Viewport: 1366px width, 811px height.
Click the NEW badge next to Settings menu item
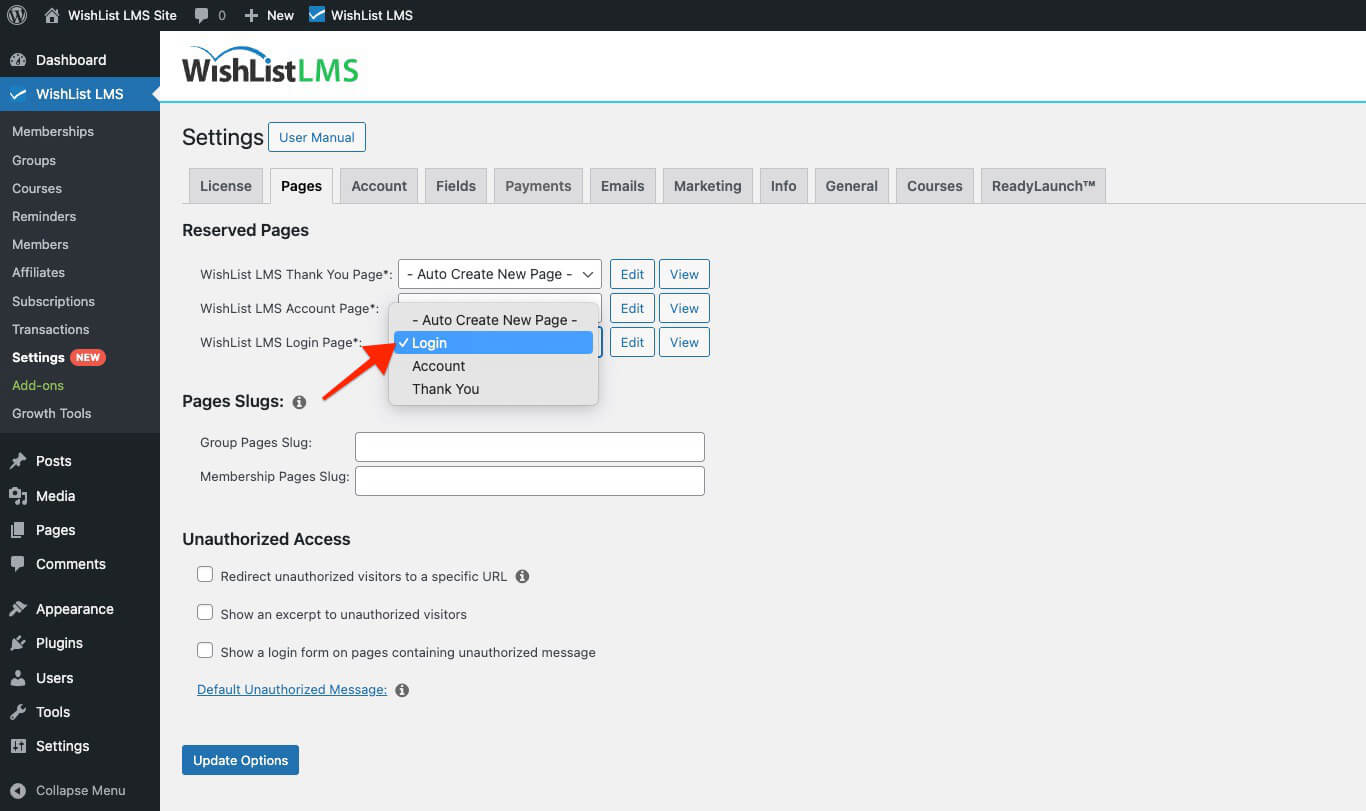89,357
